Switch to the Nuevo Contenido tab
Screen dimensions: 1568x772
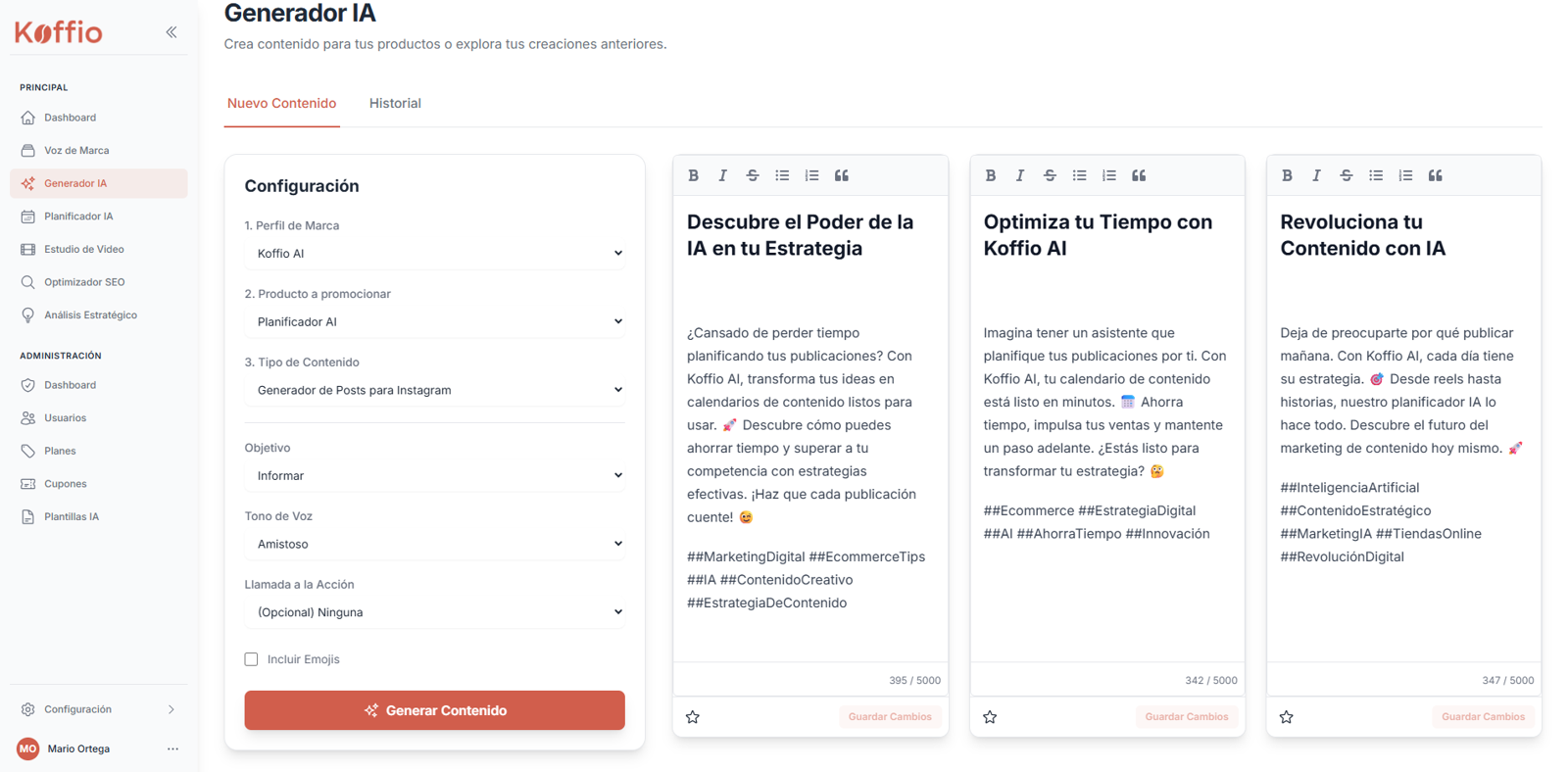[281, 103]
